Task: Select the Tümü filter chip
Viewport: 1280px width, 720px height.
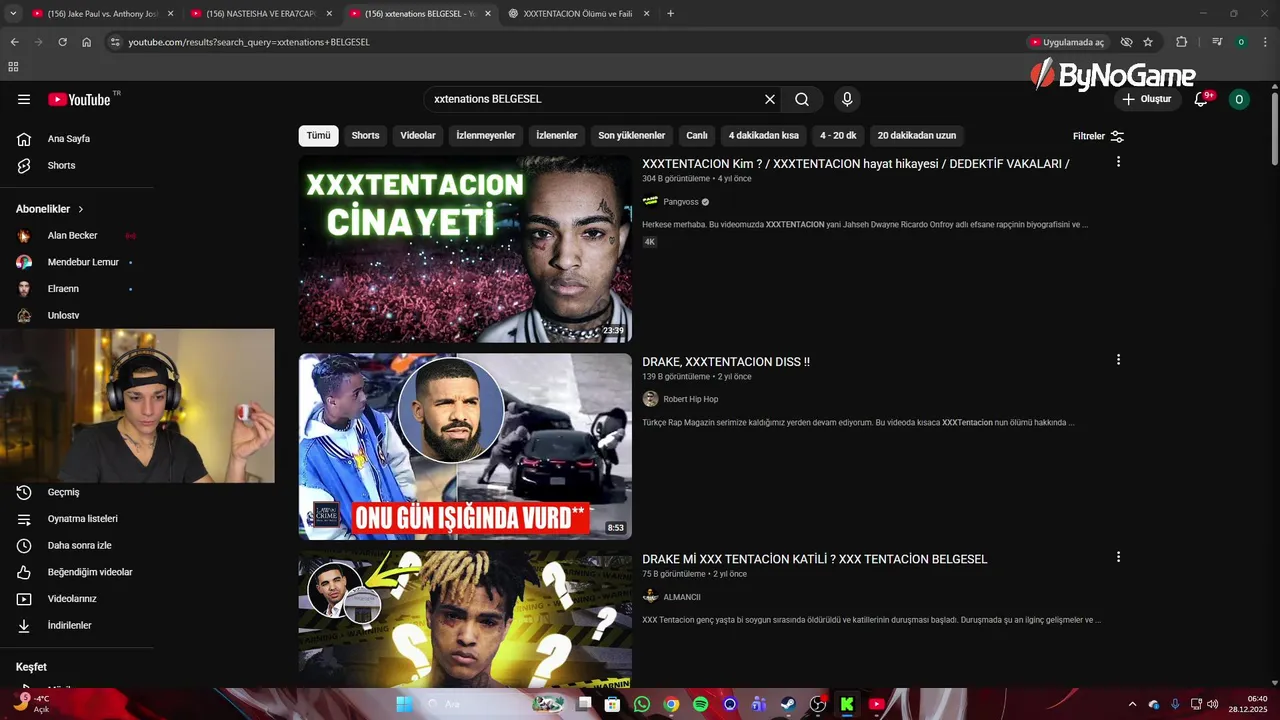Action: (318, 136)
